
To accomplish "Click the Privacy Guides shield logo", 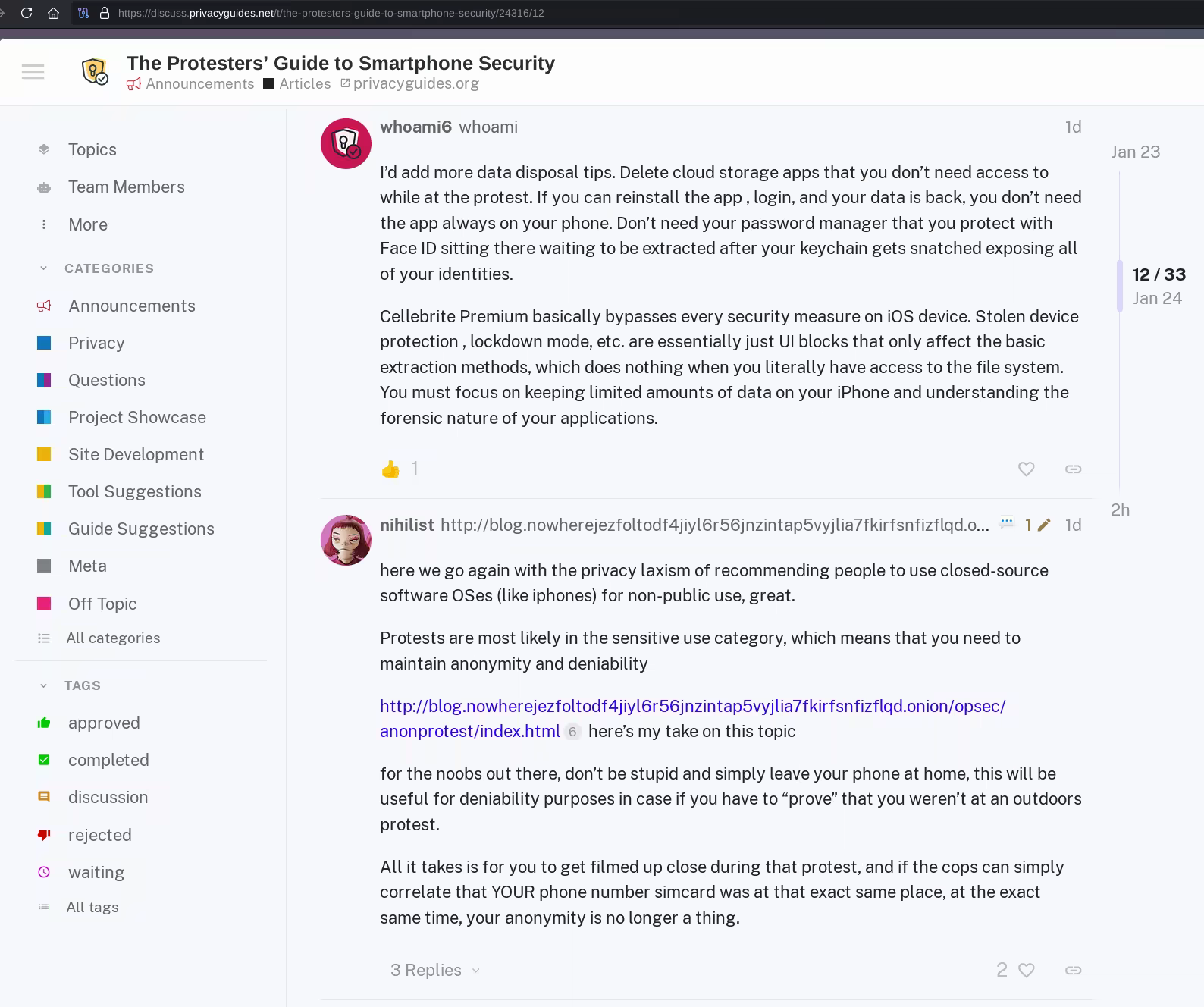I will [x=95, y=72].
